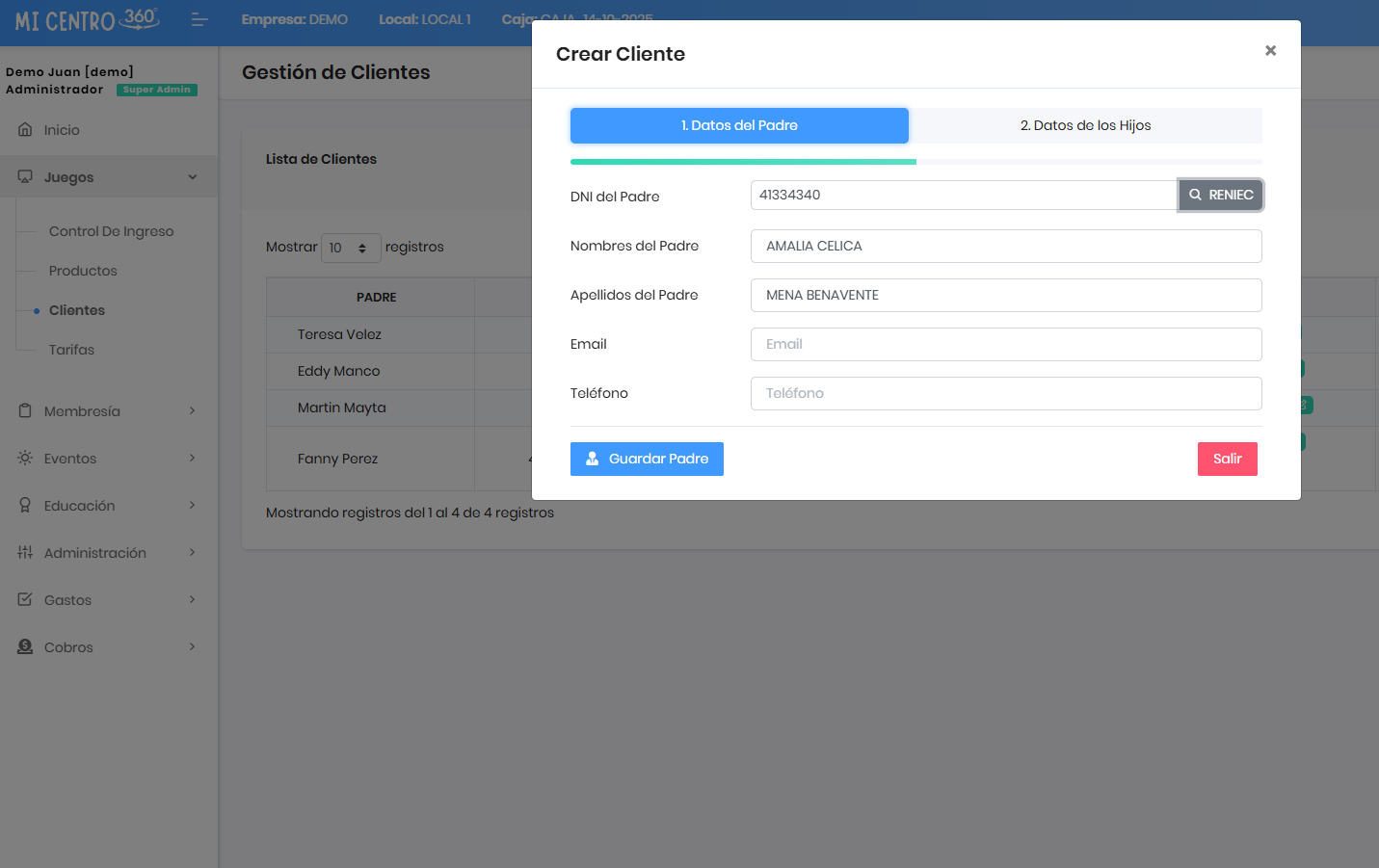The image size is (1379, 868).
Task: Switch to Datos de los Hijos tab
Action: click(1085, 125)
